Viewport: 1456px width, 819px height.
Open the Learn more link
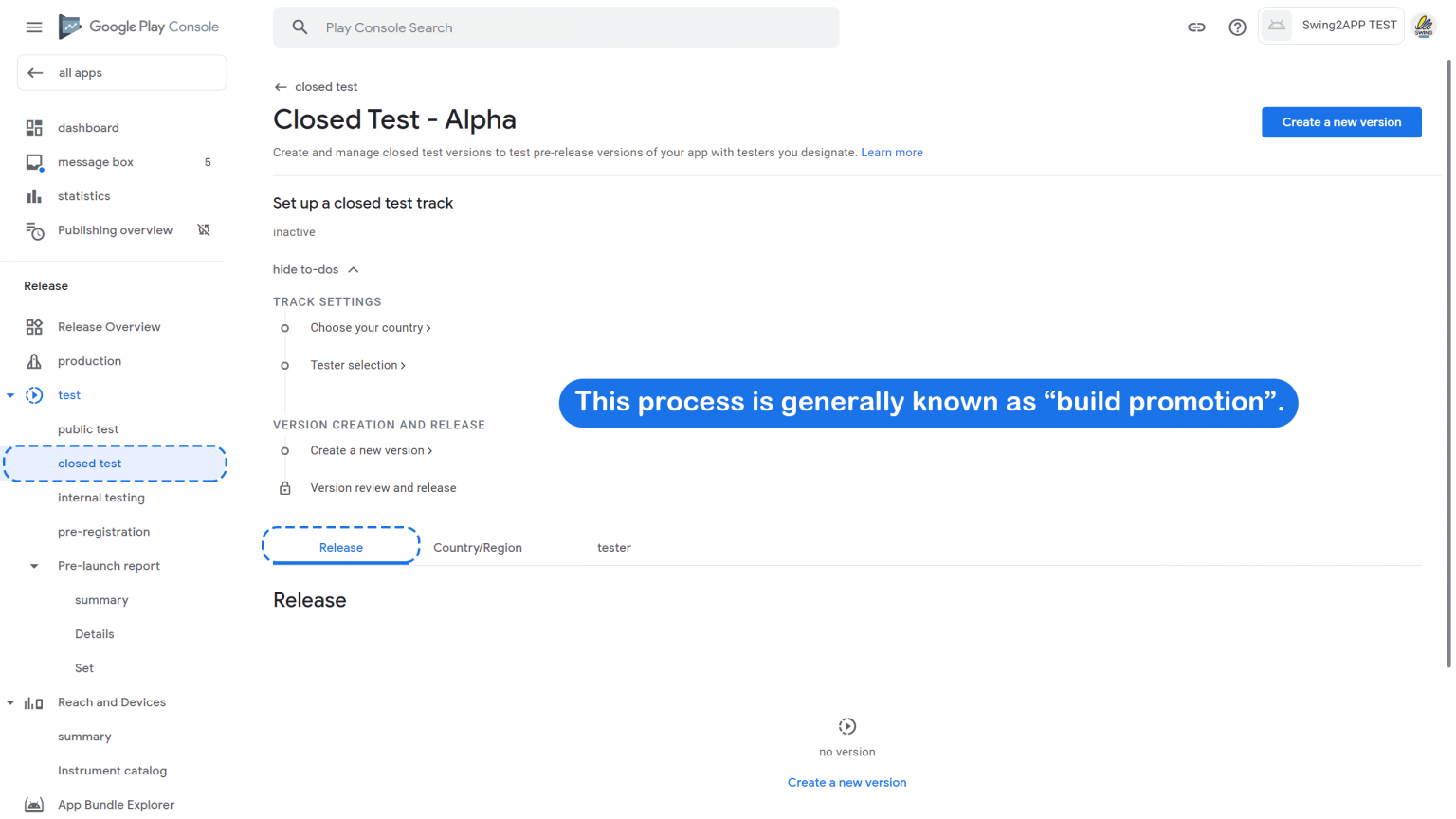891,152
